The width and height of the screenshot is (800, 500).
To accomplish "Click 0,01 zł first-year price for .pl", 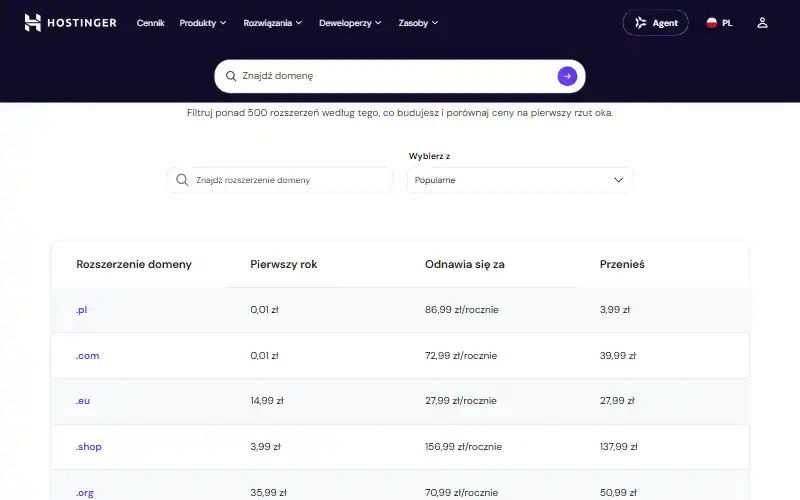I will tap(264, 310).
